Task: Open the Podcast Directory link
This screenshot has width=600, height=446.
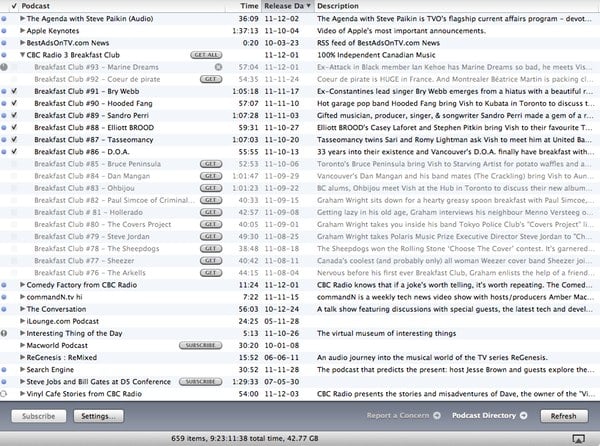Action: point(484,415)
